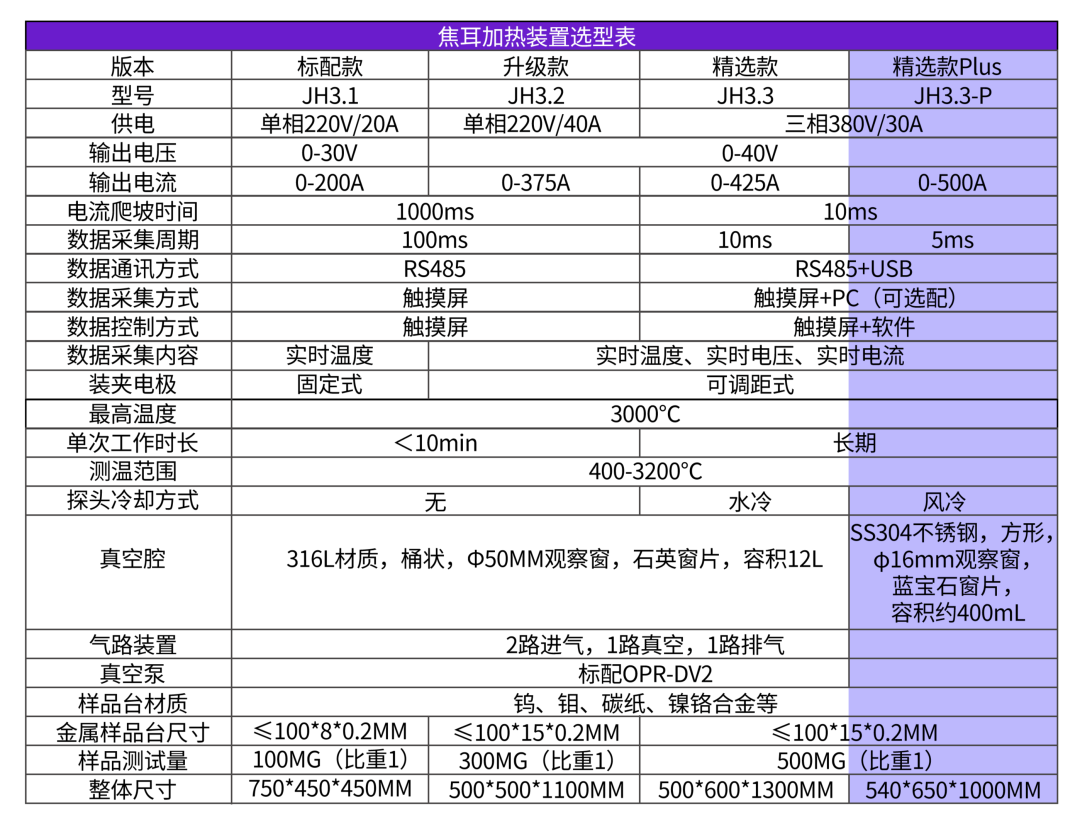Image resolution: width=1080 pixels, height=824 pixels.
Task: Select the 风冷 cooling cell
Action: (x=952, y=501)
